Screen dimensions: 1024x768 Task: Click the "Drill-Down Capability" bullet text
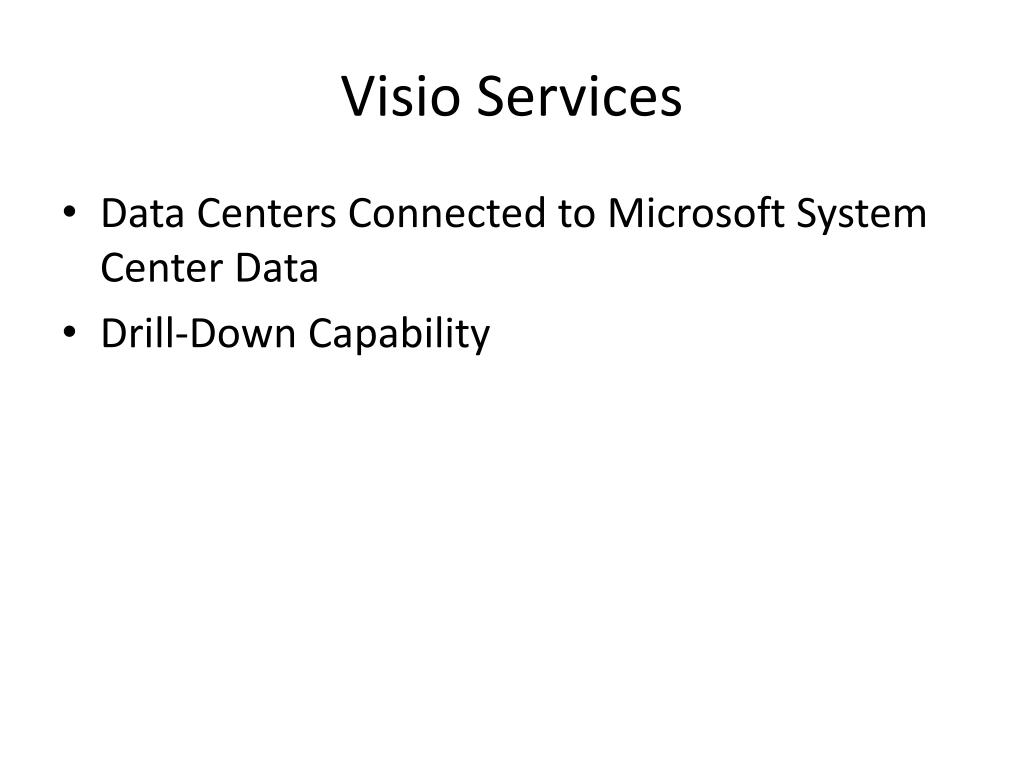click(295, 334)
